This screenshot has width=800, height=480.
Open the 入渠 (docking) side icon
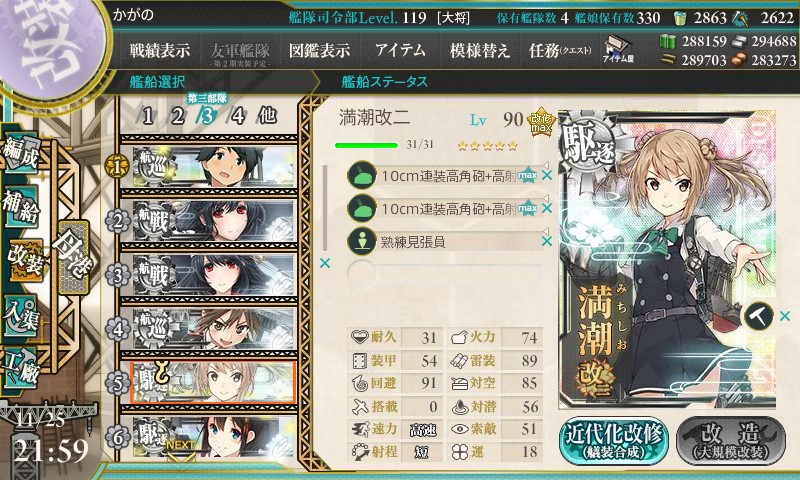pos(21,315)
